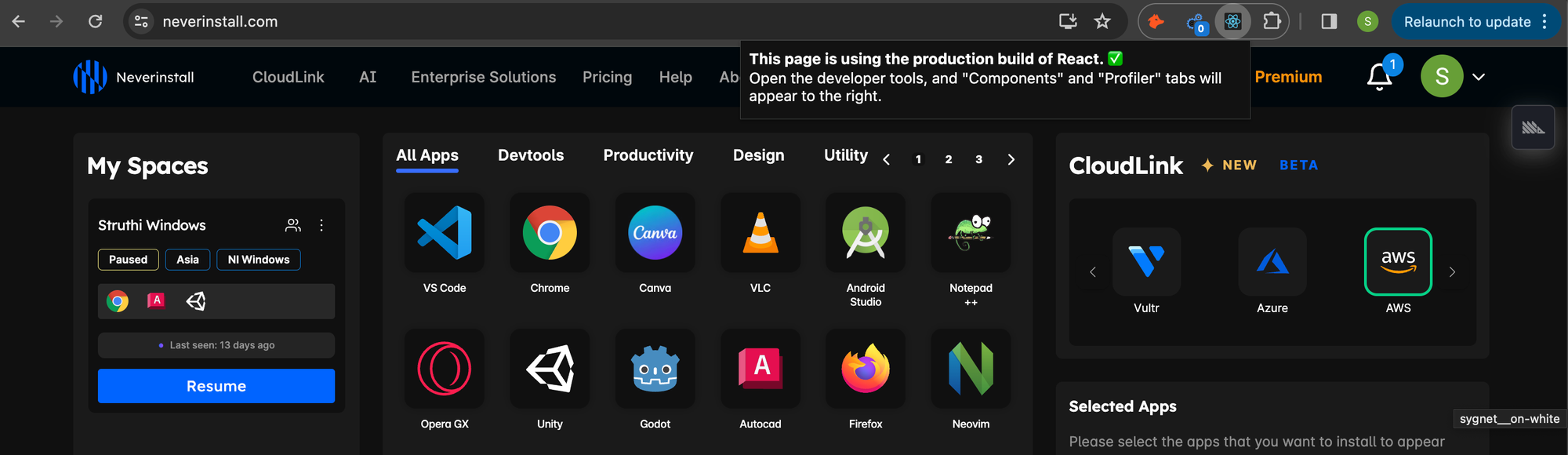The height and width of the screenshot is (455, 1568).
Task: Pick the Neovim app icon
Action: pyautogui.click(x=971, y=369)
